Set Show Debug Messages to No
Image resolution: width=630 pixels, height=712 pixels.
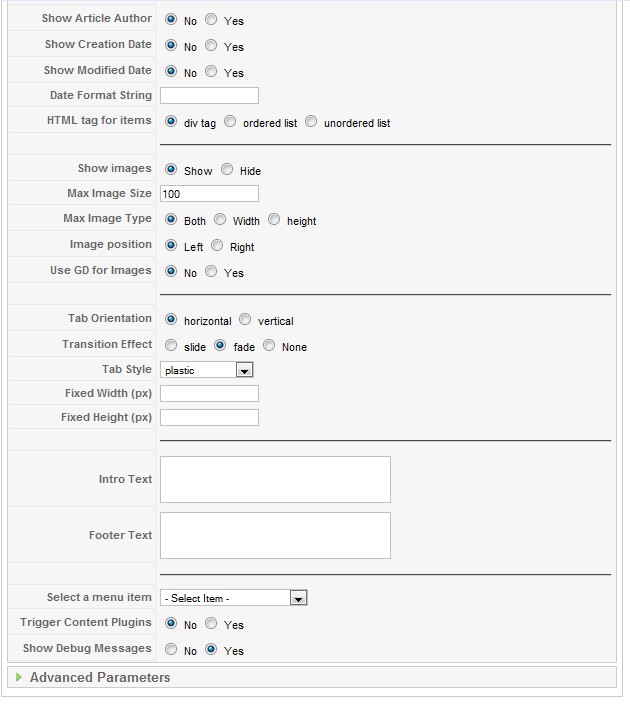[x=171, y=649]
